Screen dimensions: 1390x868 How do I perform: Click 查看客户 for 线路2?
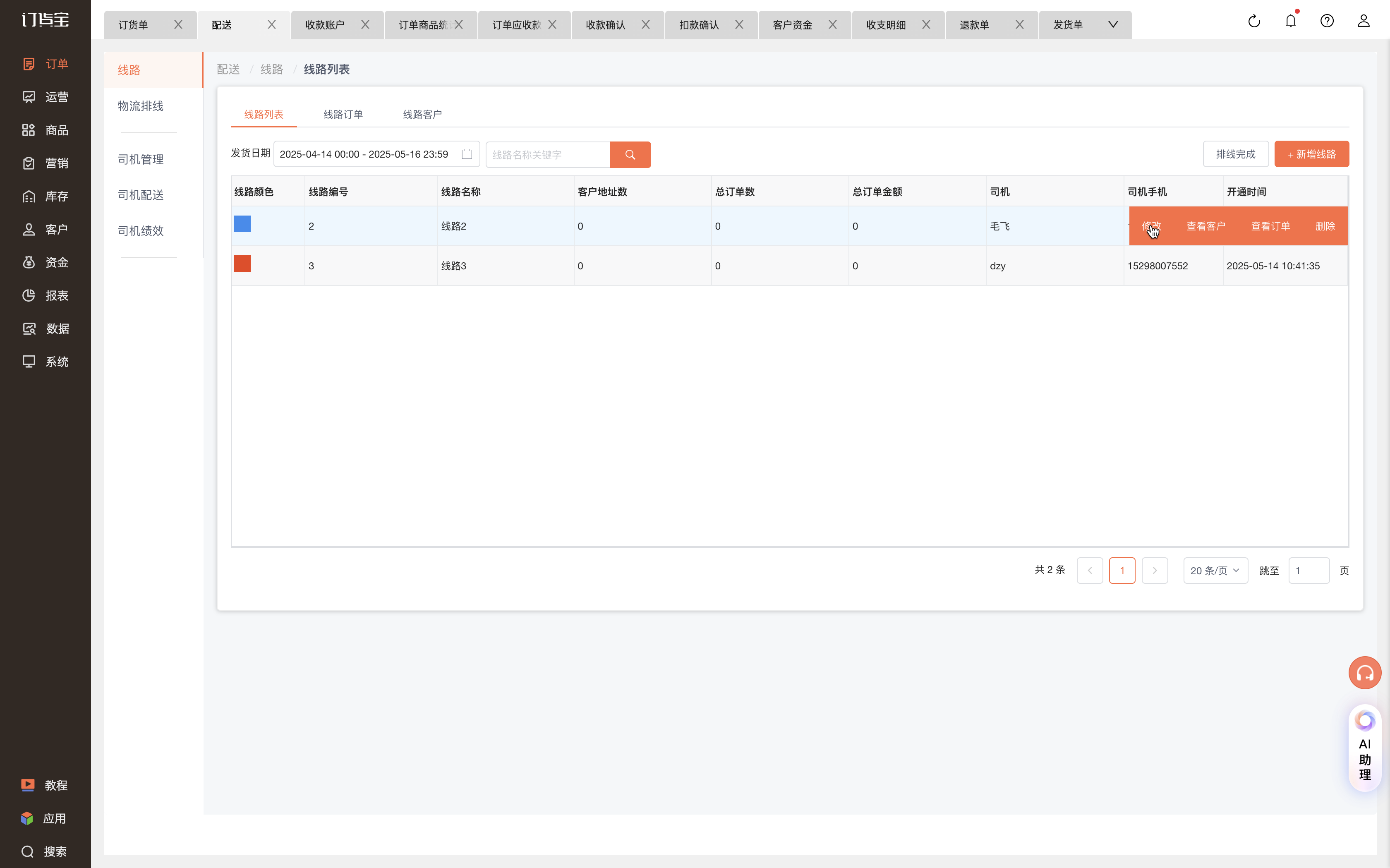(x=1206, y=226)
